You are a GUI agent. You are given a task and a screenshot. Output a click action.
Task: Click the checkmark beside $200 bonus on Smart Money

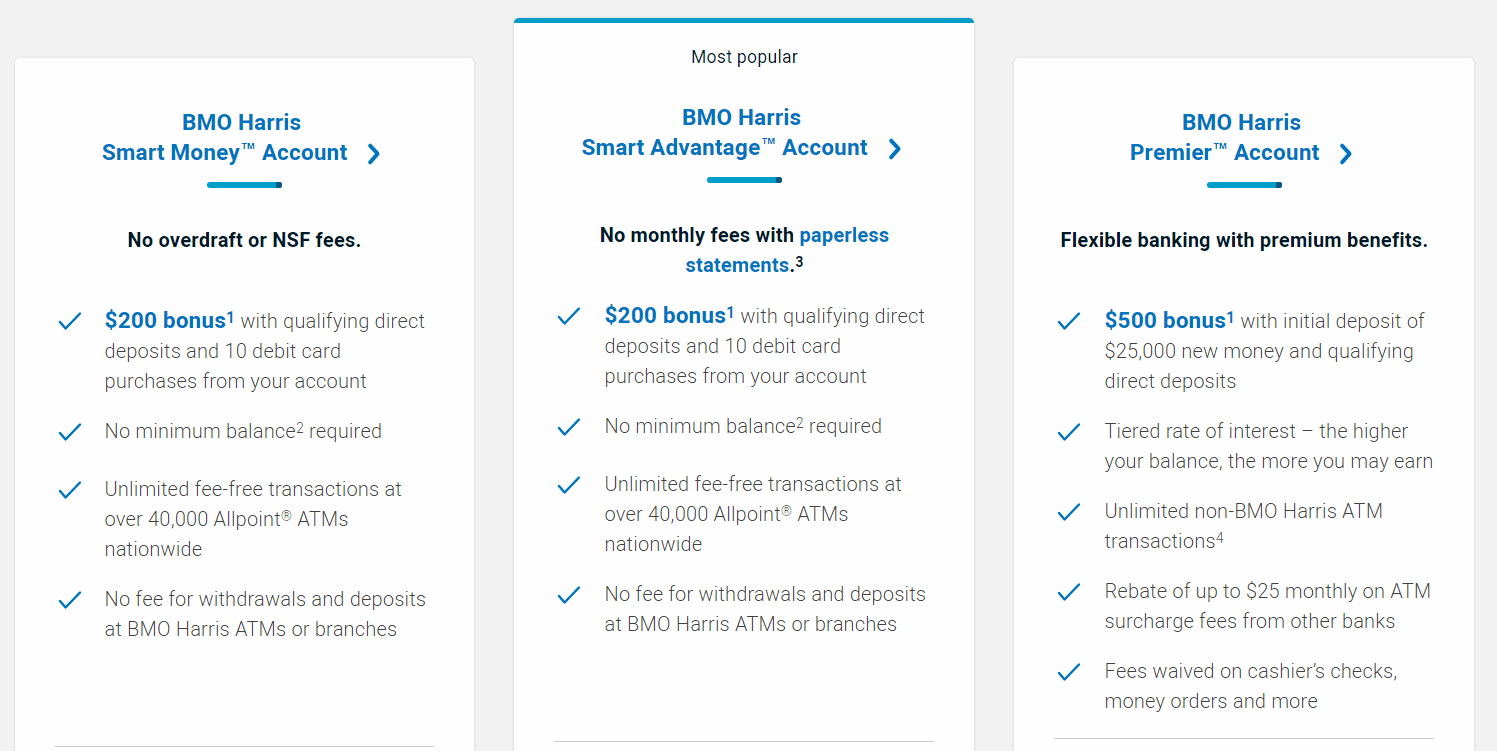coord(70,320)
